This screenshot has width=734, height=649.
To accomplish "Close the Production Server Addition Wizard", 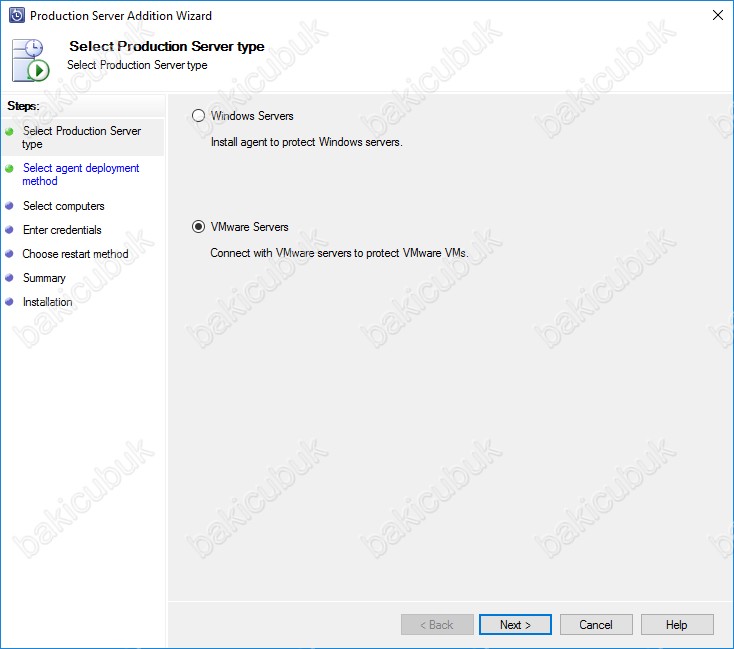I will pyautogui.click(x=718, y=15).
